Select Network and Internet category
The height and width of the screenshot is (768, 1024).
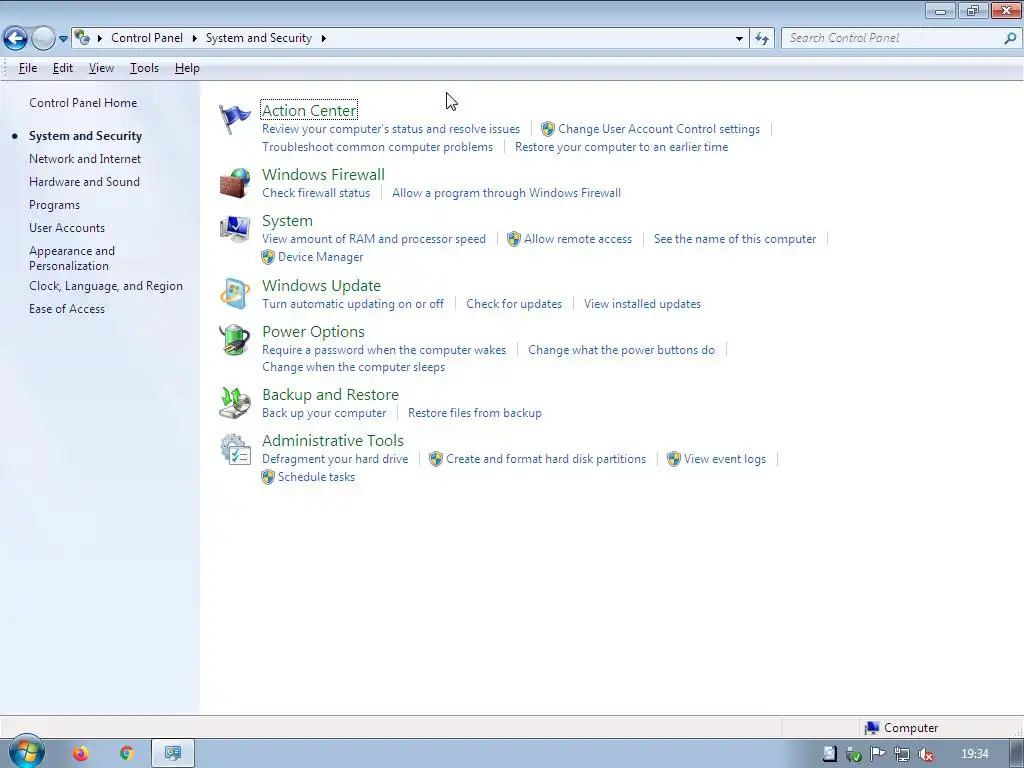tap(85, 159)
